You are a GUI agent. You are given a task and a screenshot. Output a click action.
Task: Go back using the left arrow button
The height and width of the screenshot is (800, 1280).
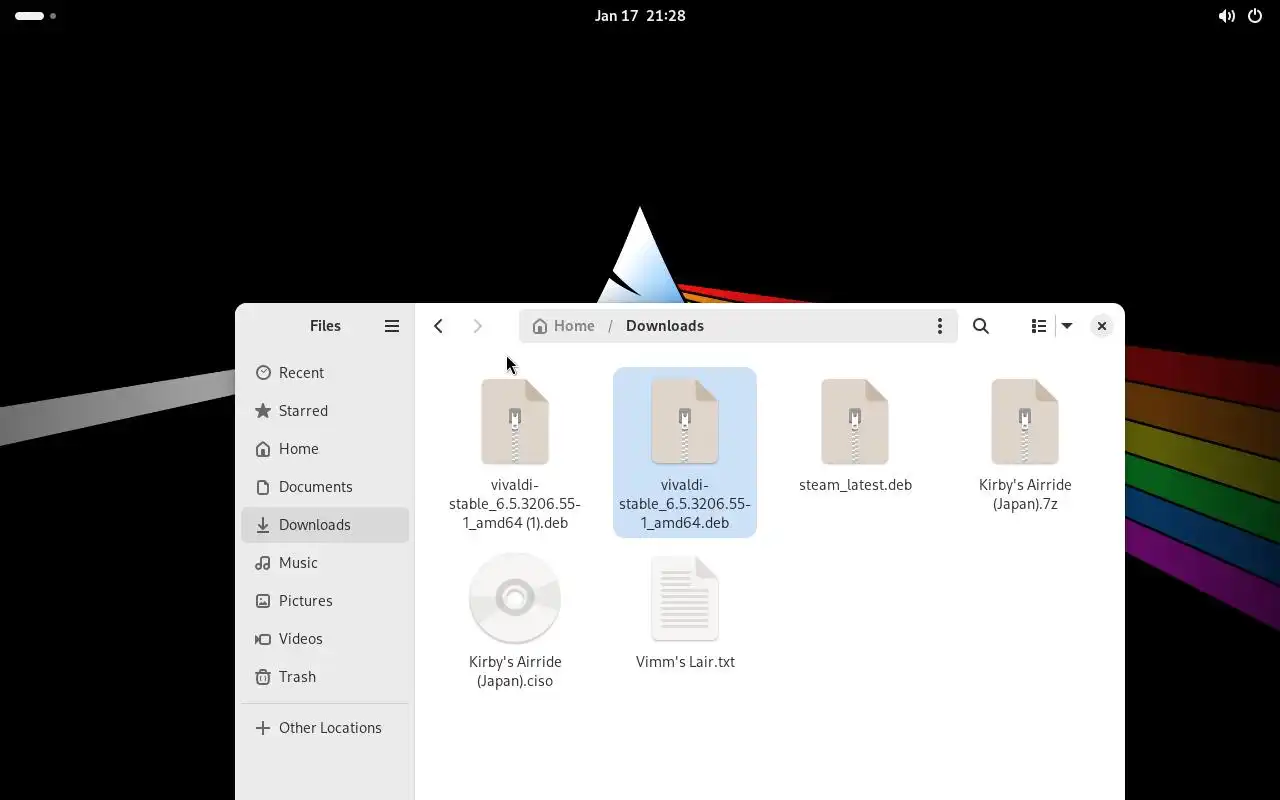[x=438, y=326]
